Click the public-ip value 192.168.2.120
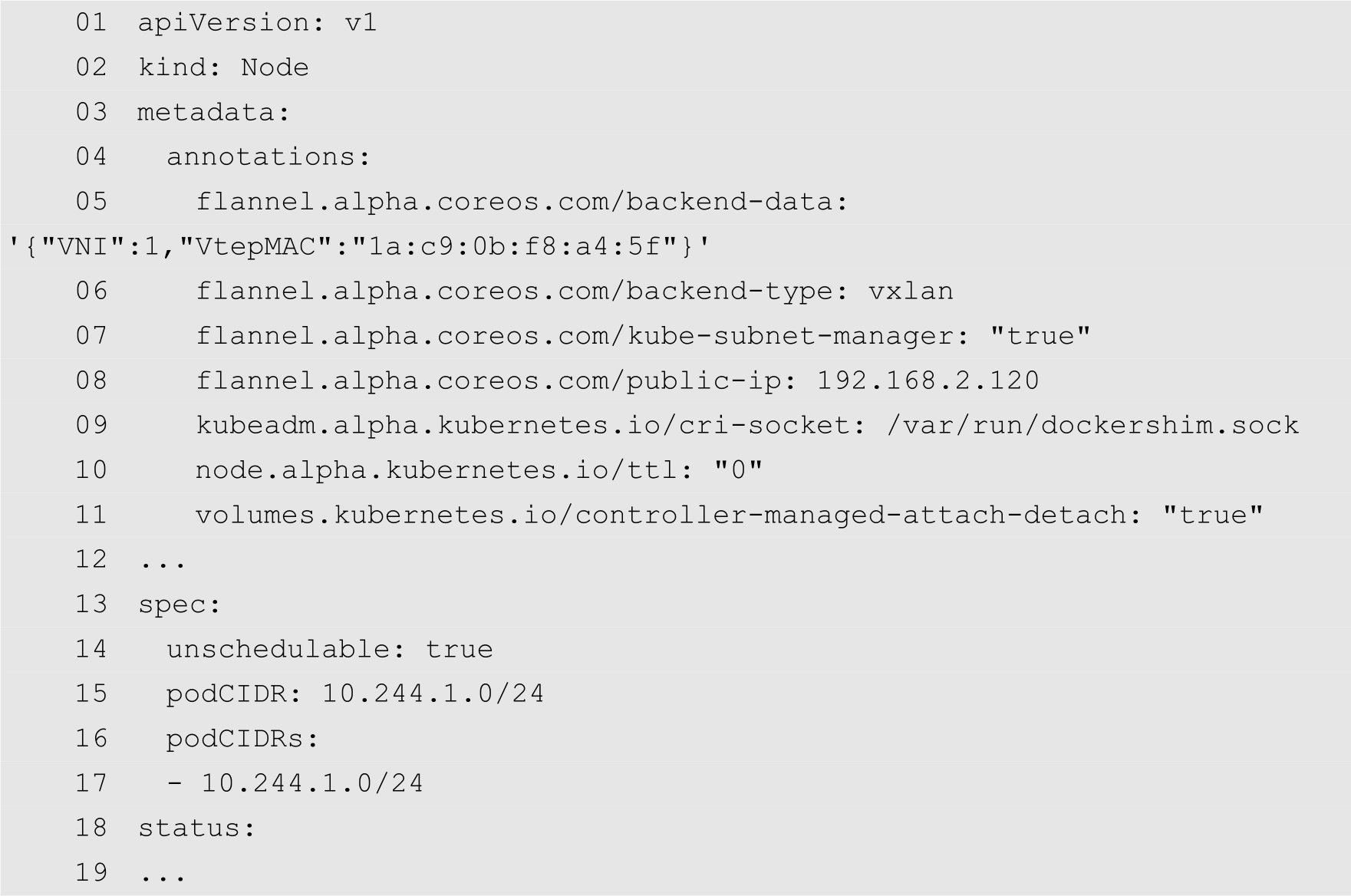 (928, 380)
